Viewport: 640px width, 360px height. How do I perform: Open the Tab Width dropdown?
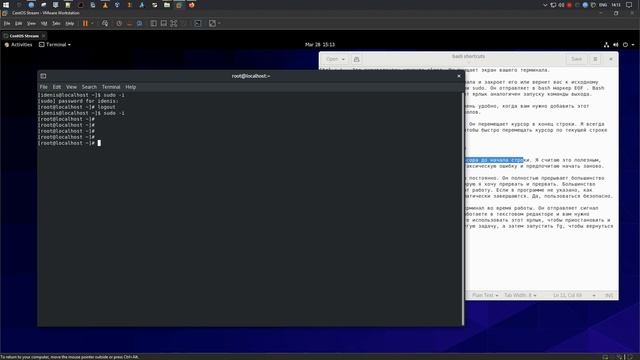click(520, 295)
